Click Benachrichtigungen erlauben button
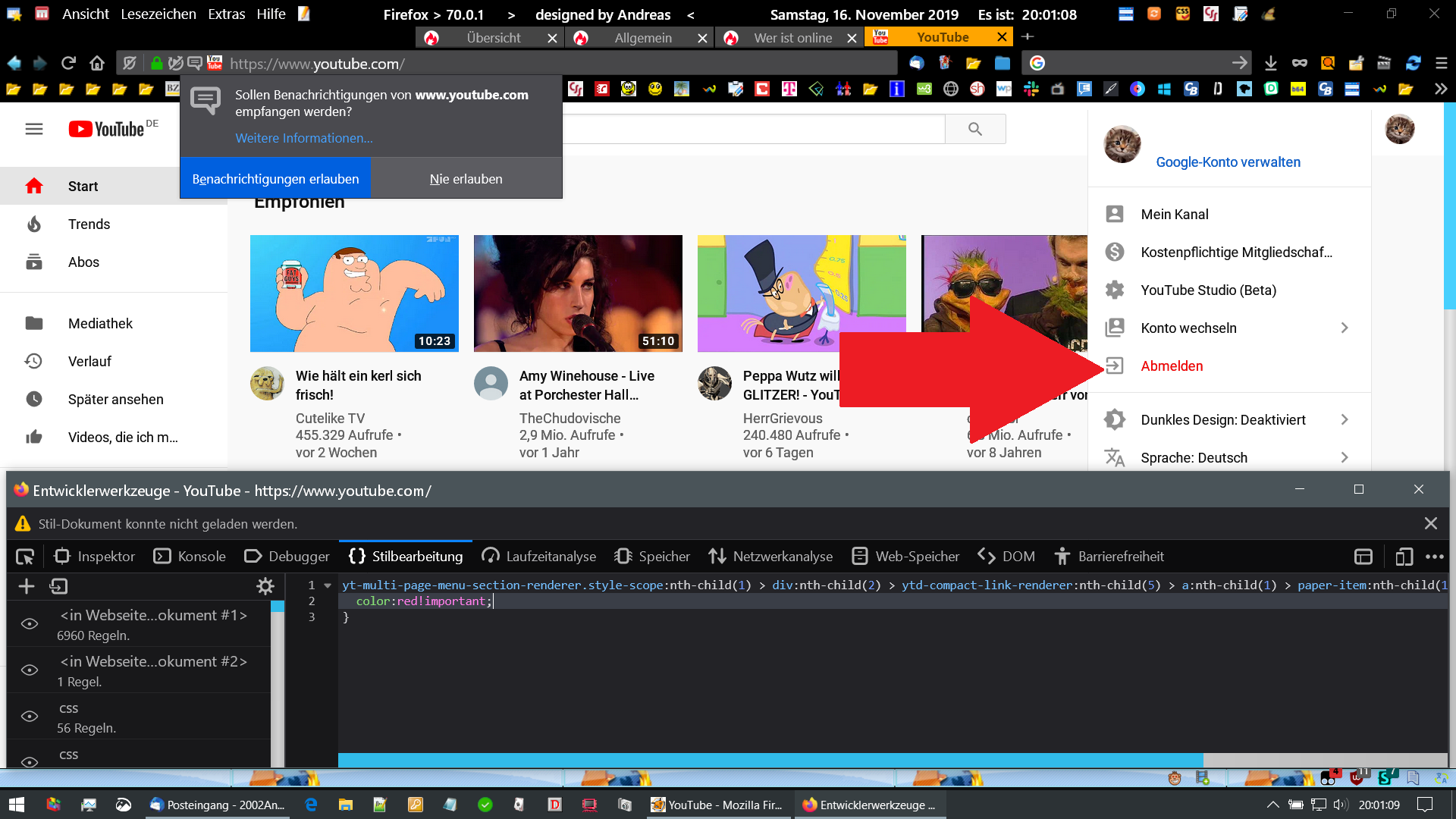 [275, 179]
